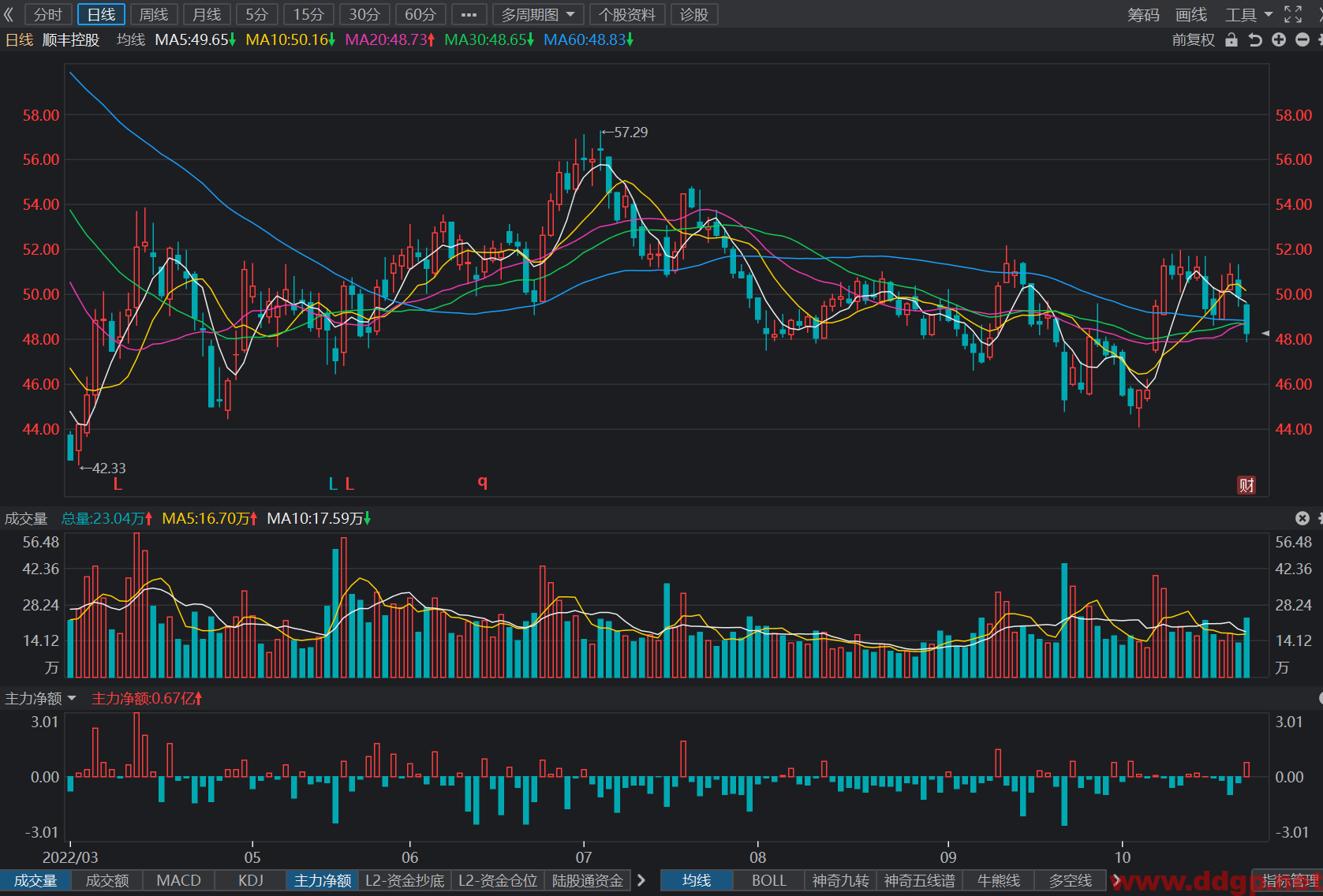Enter fullscreen with the expand arrows icon
1323x896 pixels.
point(1293,14)
